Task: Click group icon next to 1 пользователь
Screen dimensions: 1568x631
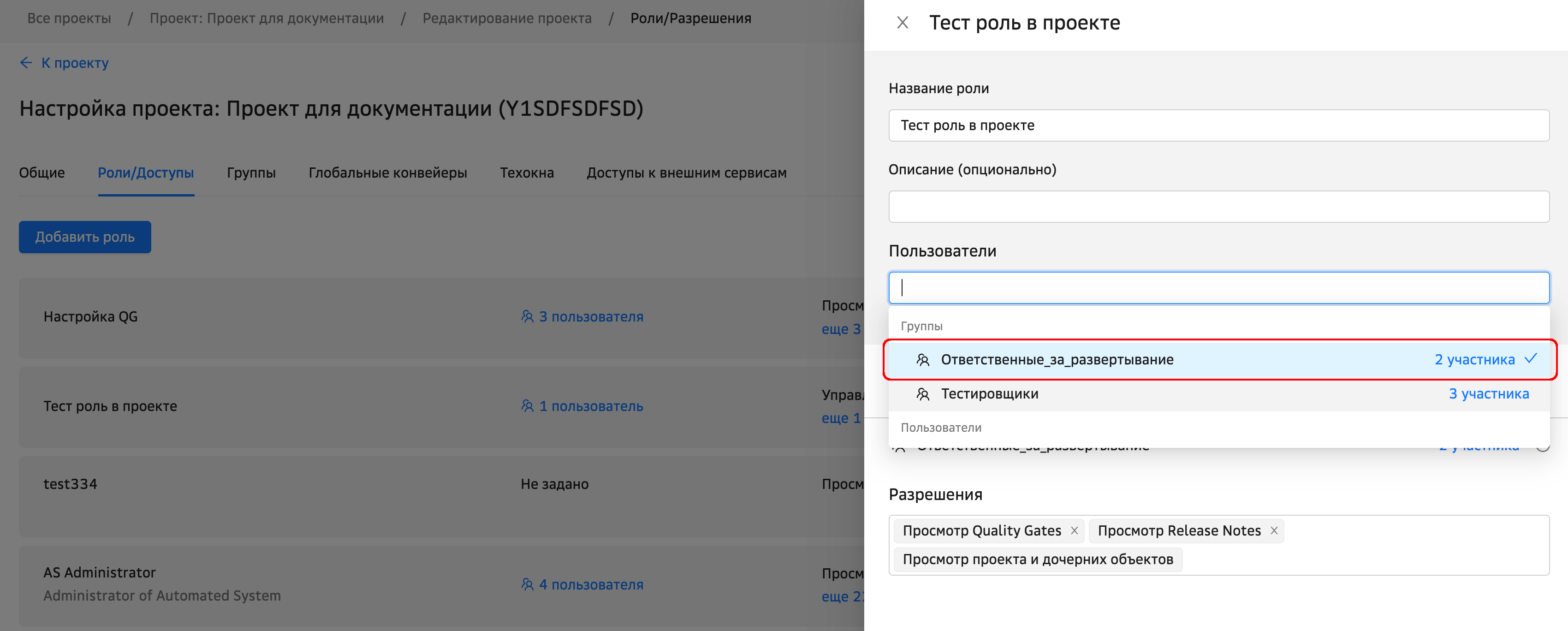Action: 527,406
